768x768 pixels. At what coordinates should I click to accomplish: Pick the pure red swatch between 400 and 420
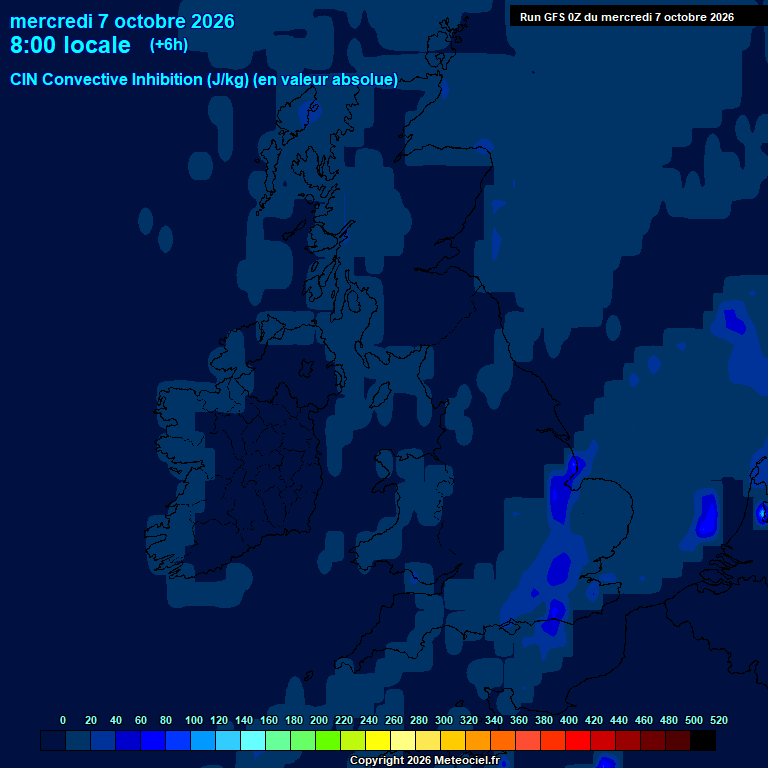578,740
